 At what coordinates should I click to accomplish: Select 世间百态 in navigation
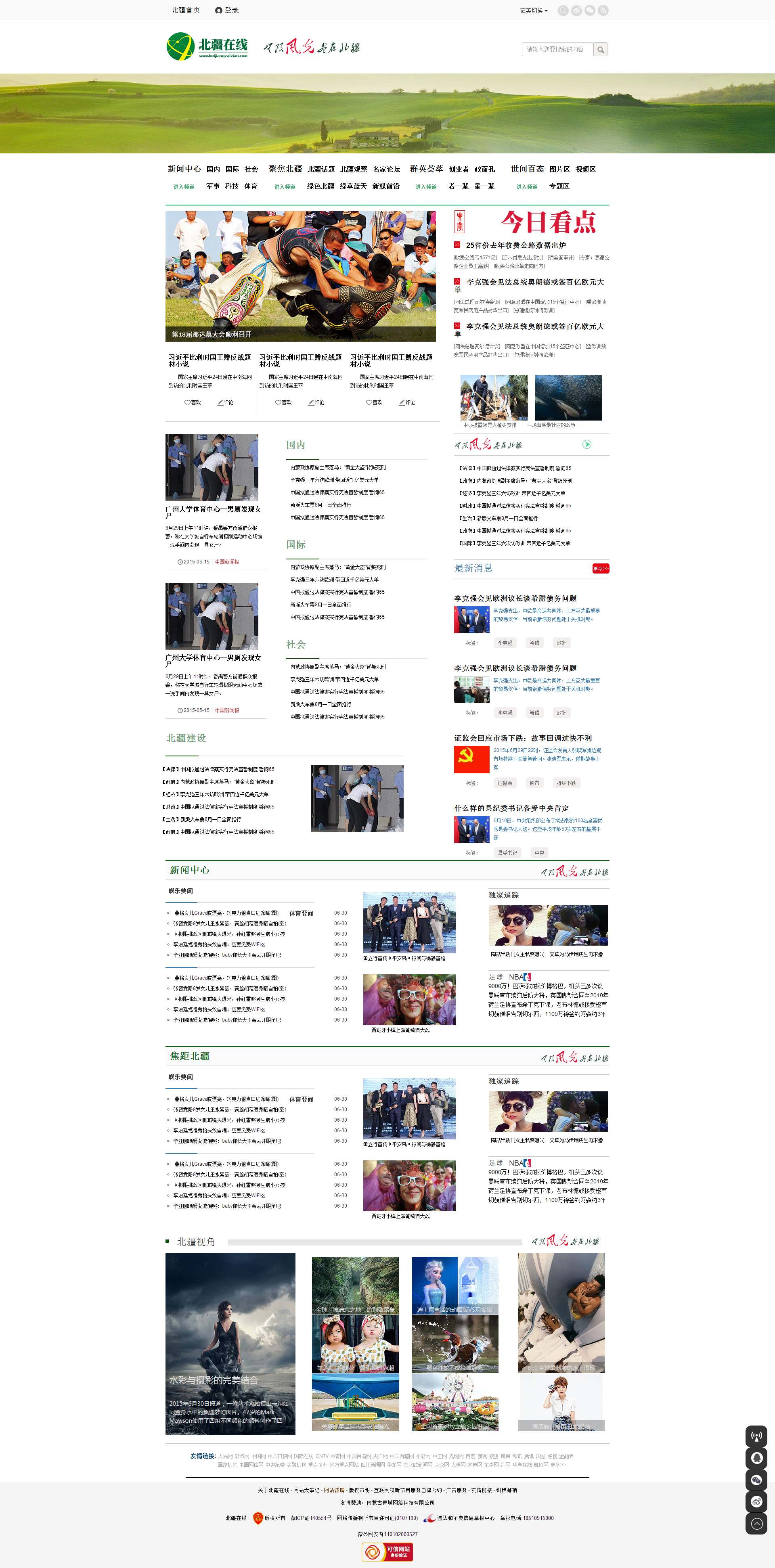[527, 169]
